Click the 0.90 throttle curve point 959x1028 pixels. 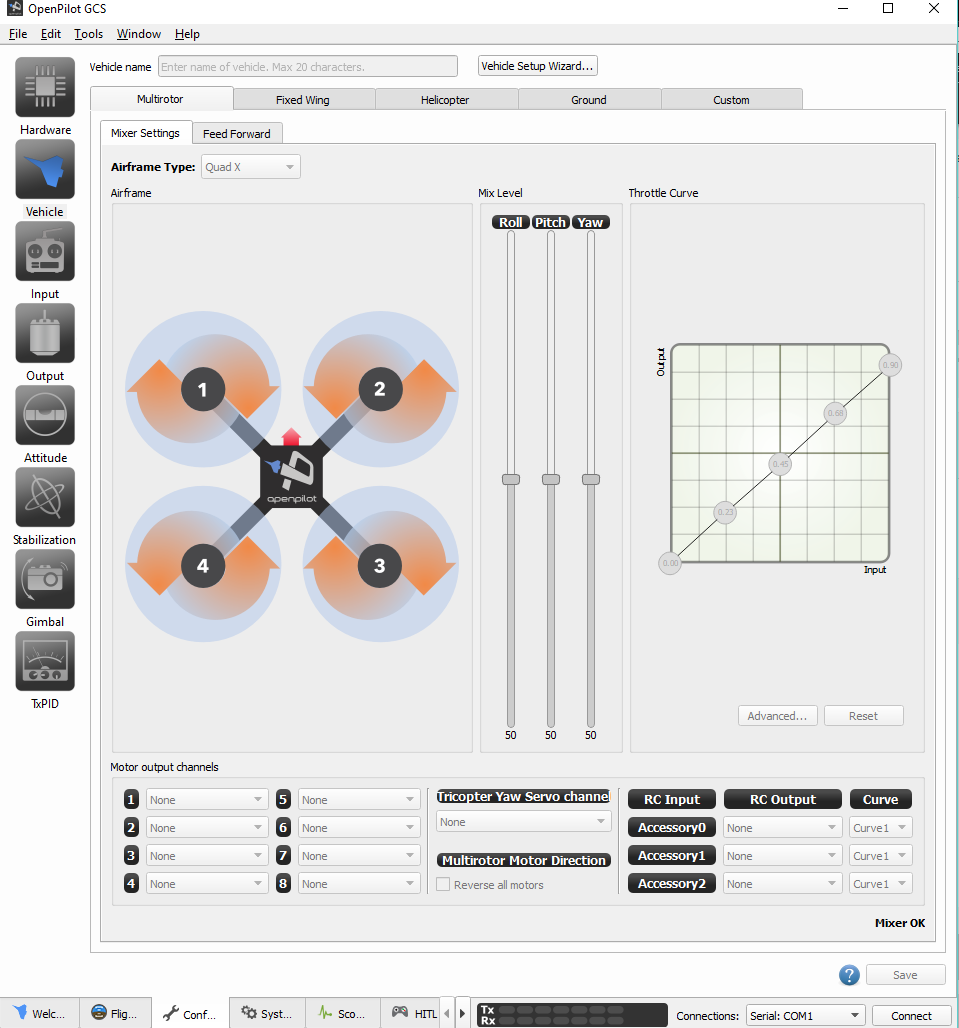click(890, 365)
